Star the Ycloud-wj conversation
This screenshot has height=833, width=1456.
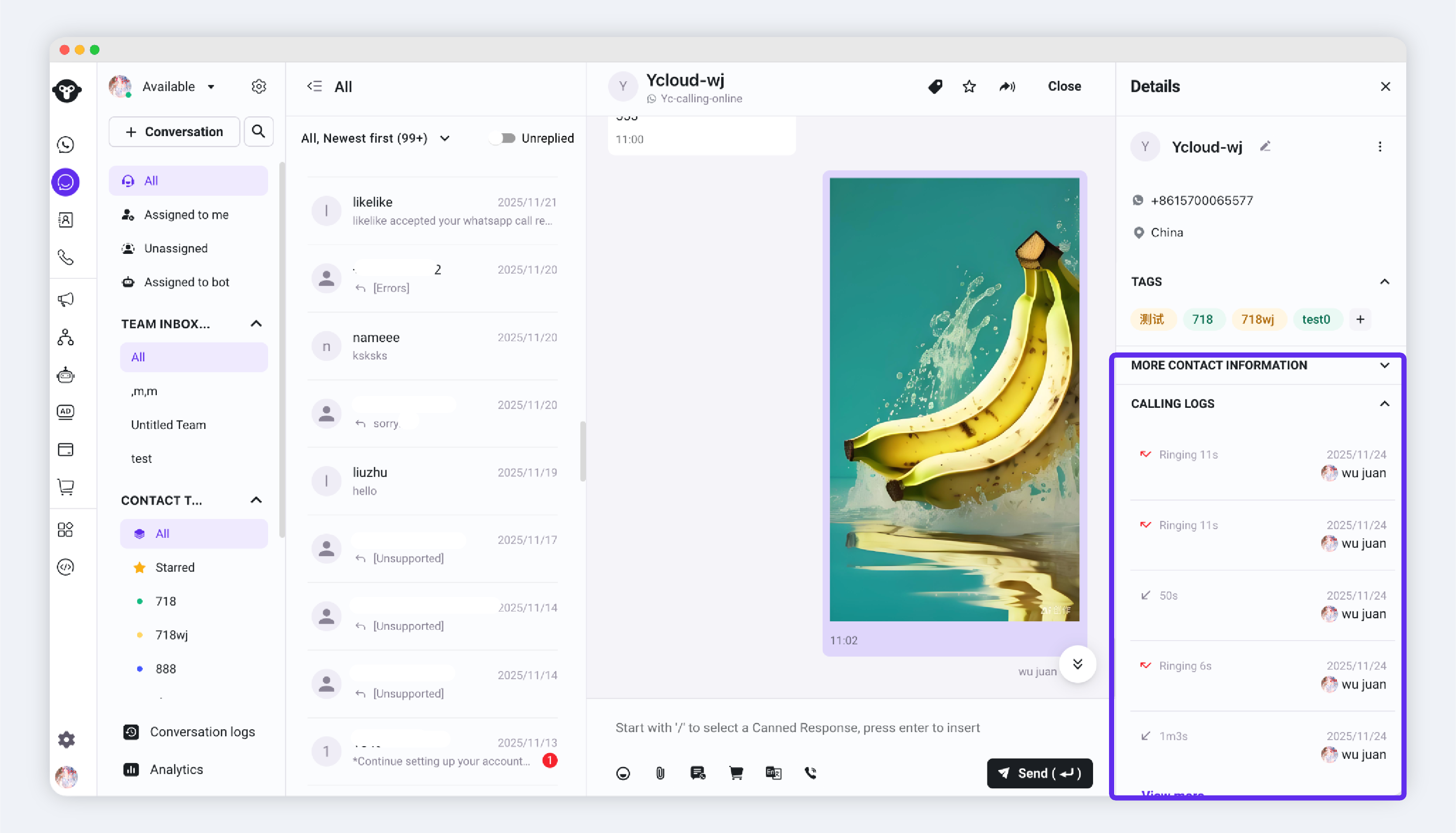[969, 86]
